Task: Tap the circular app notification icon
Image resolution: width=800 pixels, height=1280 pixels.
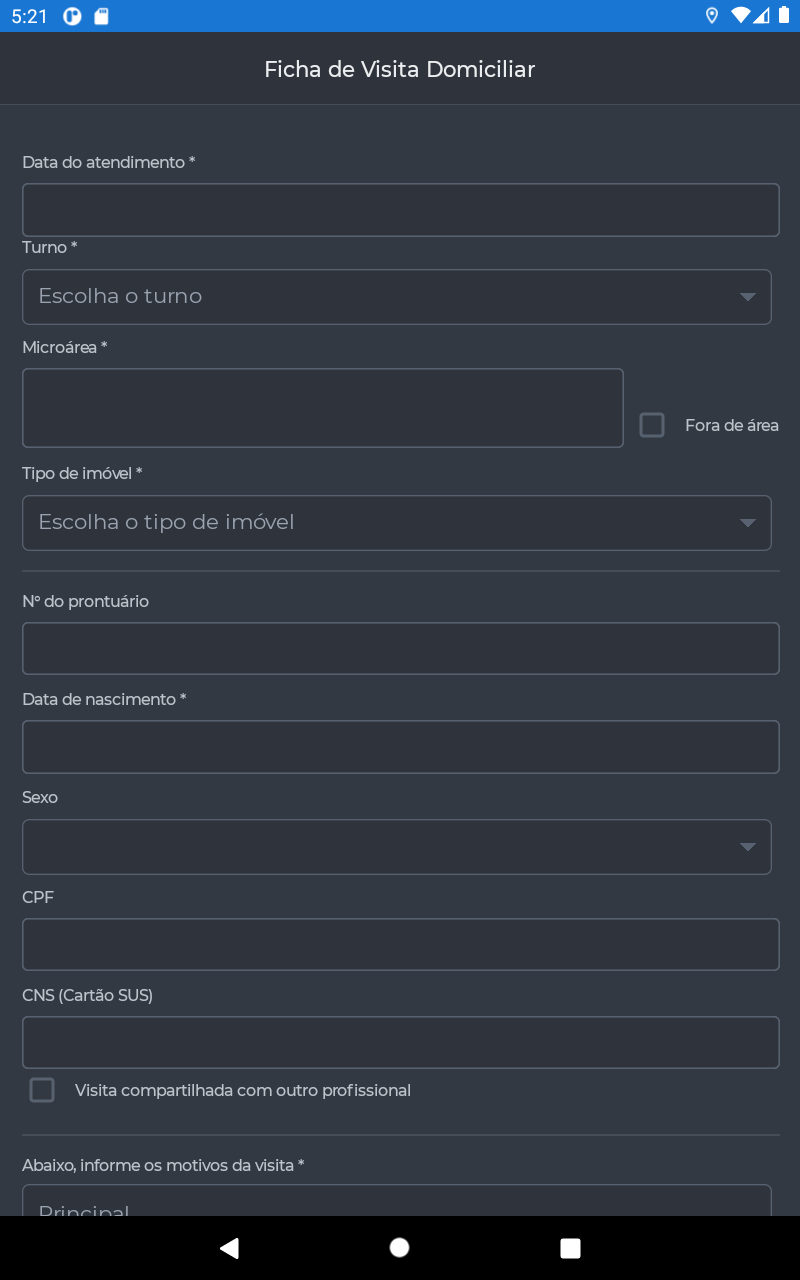Action: pyautogui.click(x=72, y=16)
